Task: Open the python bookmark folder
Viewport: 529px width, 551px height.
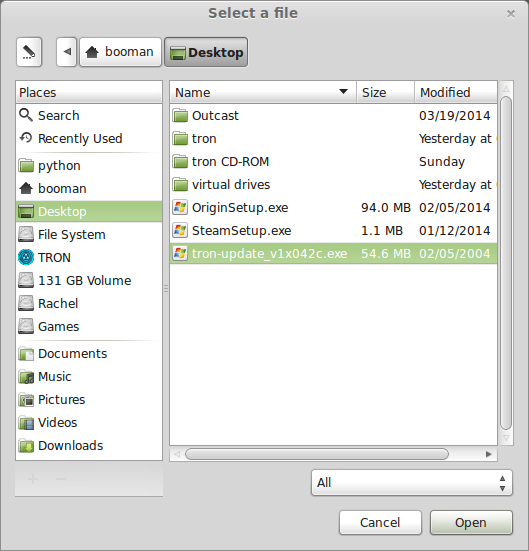Action: coord(89,166)
